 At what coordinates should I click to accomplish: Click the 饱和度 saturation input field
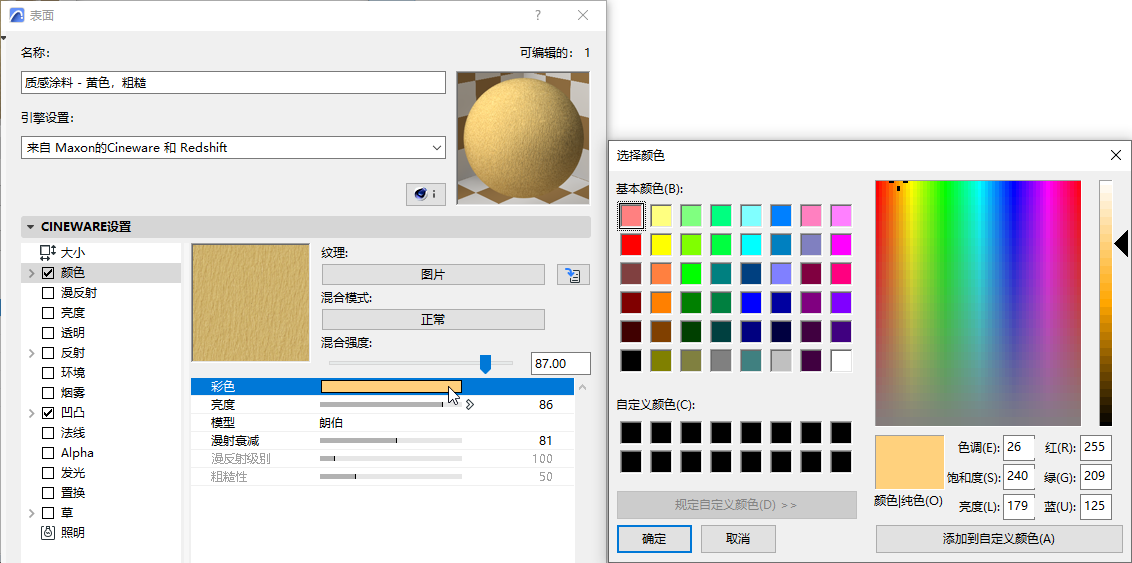(x=1019, y=477)
